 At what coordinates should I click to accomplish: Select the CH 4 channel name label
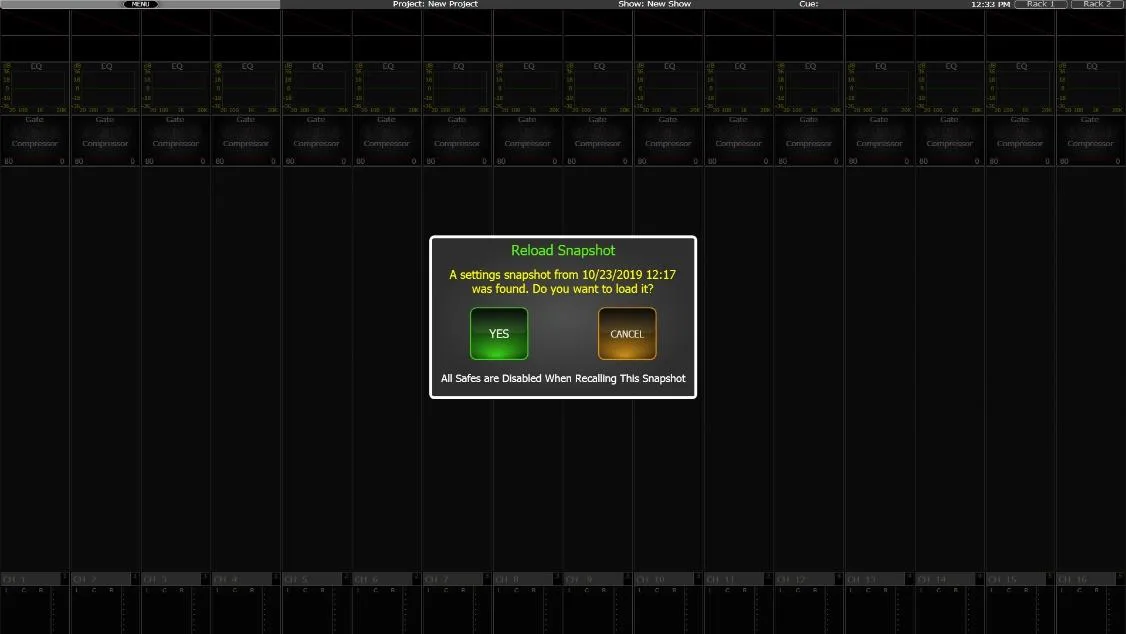point(241,579)
